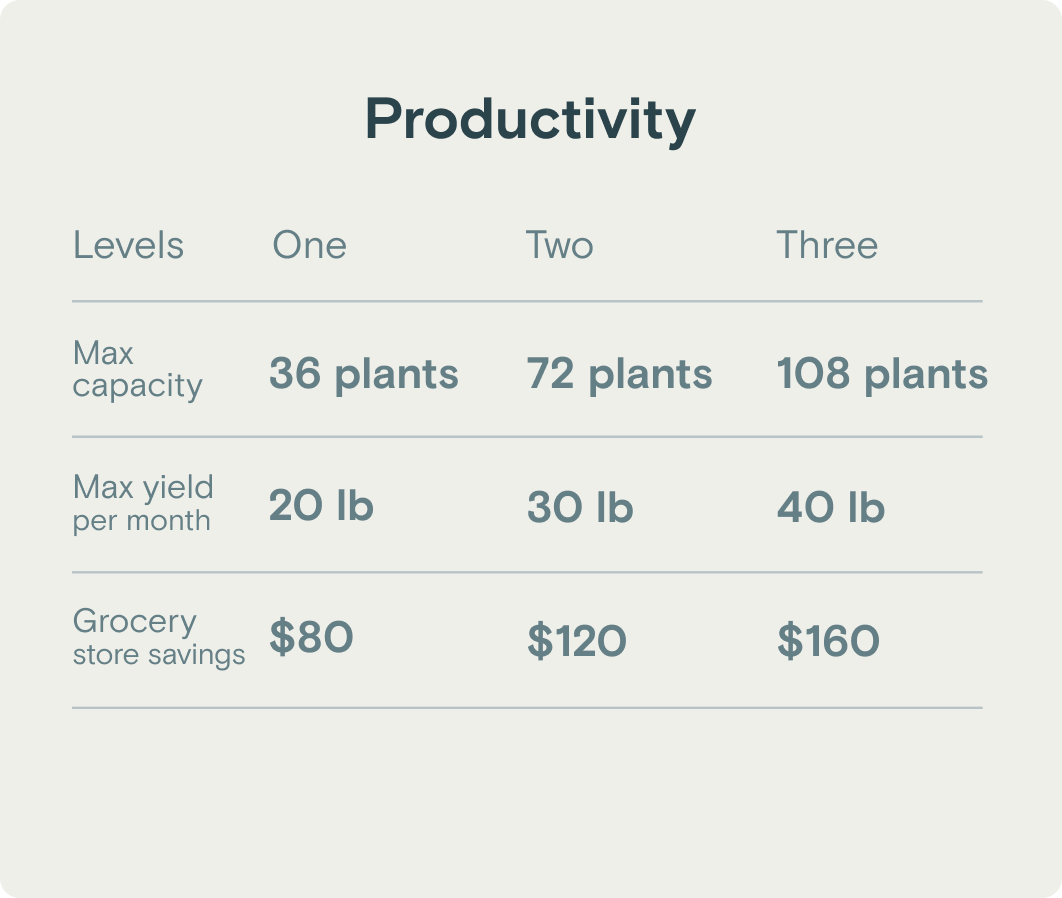Viewport: 1062px width, 898px height.
Task: Select the per month sublabel
Action: tap(141, 521)
